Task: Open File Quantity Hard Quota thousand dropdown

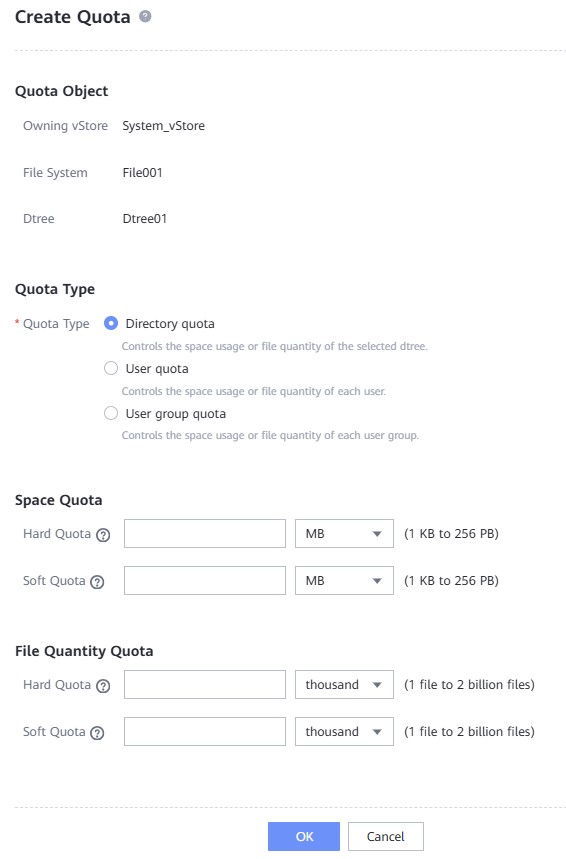Action: (x=344, y=685)
